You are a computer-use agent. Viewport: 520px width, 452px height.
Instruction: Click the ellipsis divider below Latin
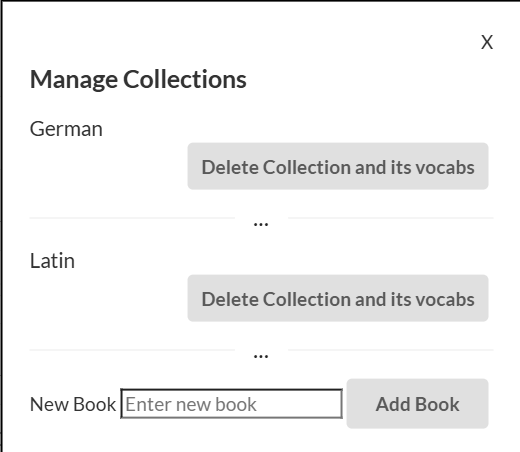(x=261, y=356)
